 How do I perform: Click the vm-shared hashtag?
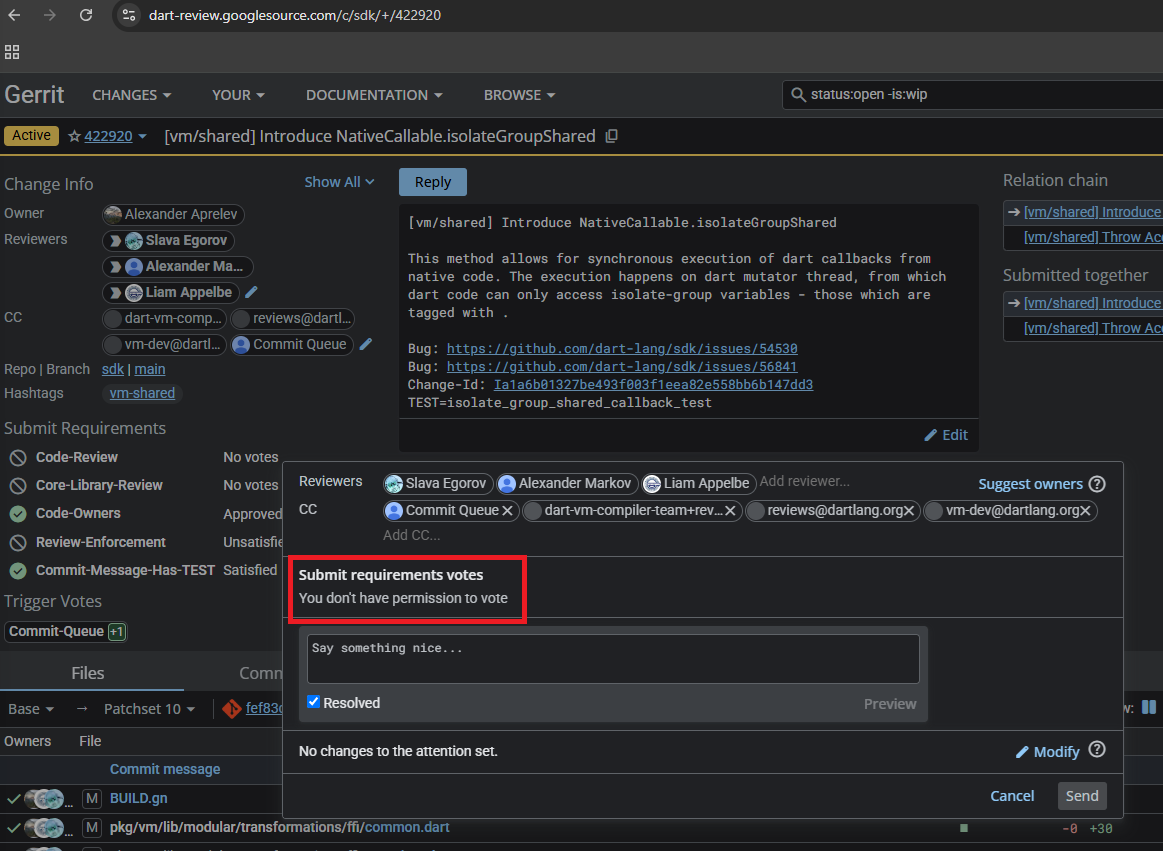(x=142, y=393)
